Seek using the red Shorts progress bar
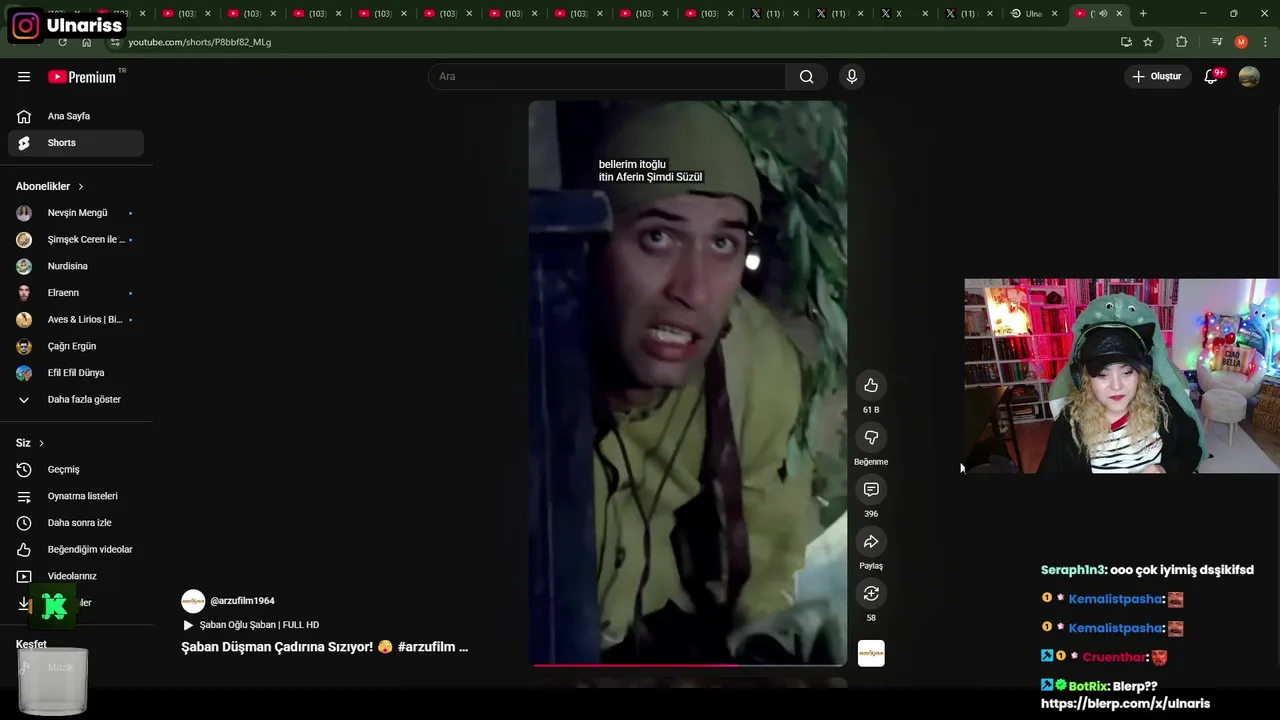The width and height of the screenshot is (1280, 720). pyautogui.click(x=688, y=664)
